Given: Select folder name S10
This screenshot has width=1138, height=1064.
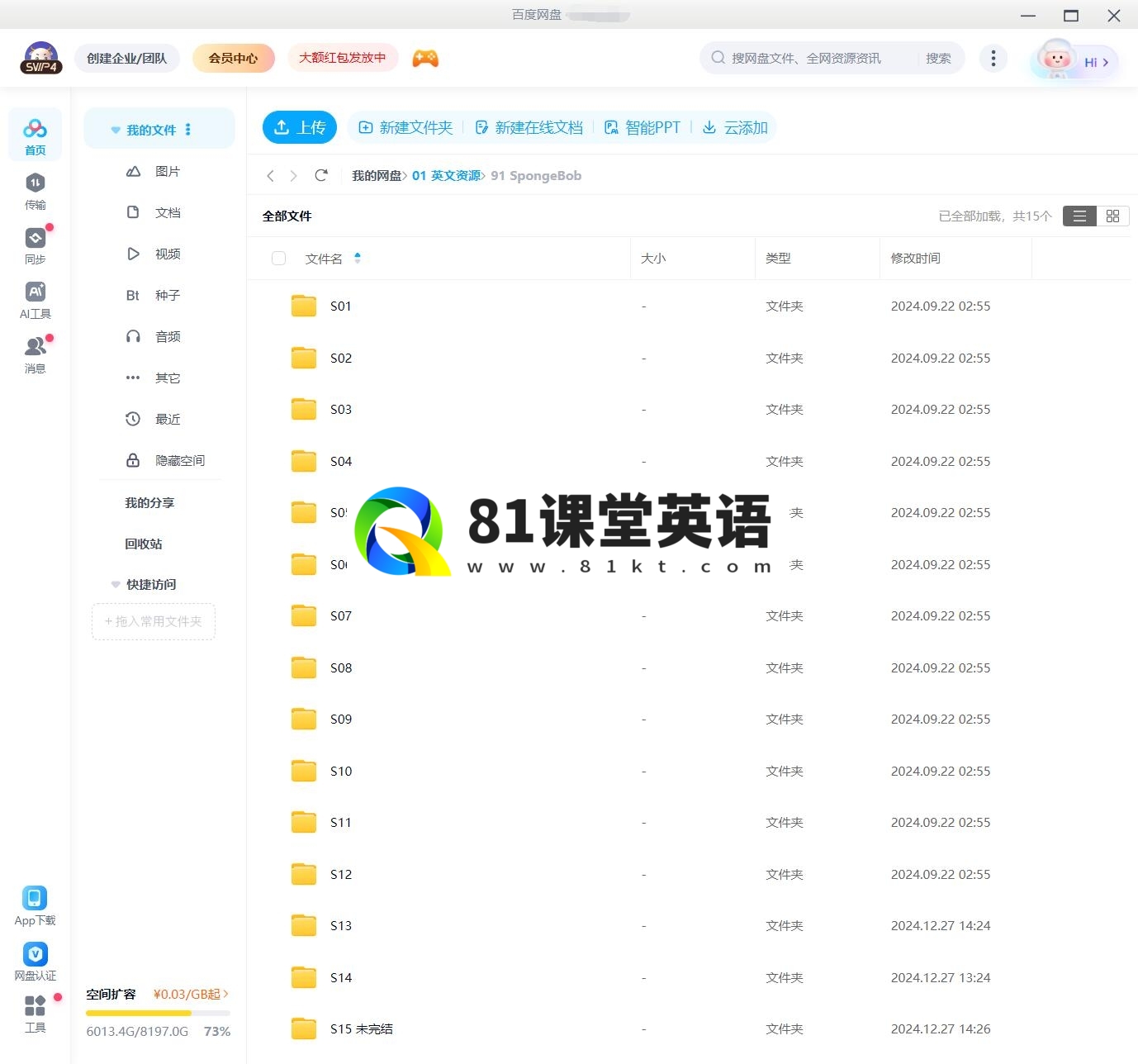Looking at the screenshot, I should coord(341,771).
